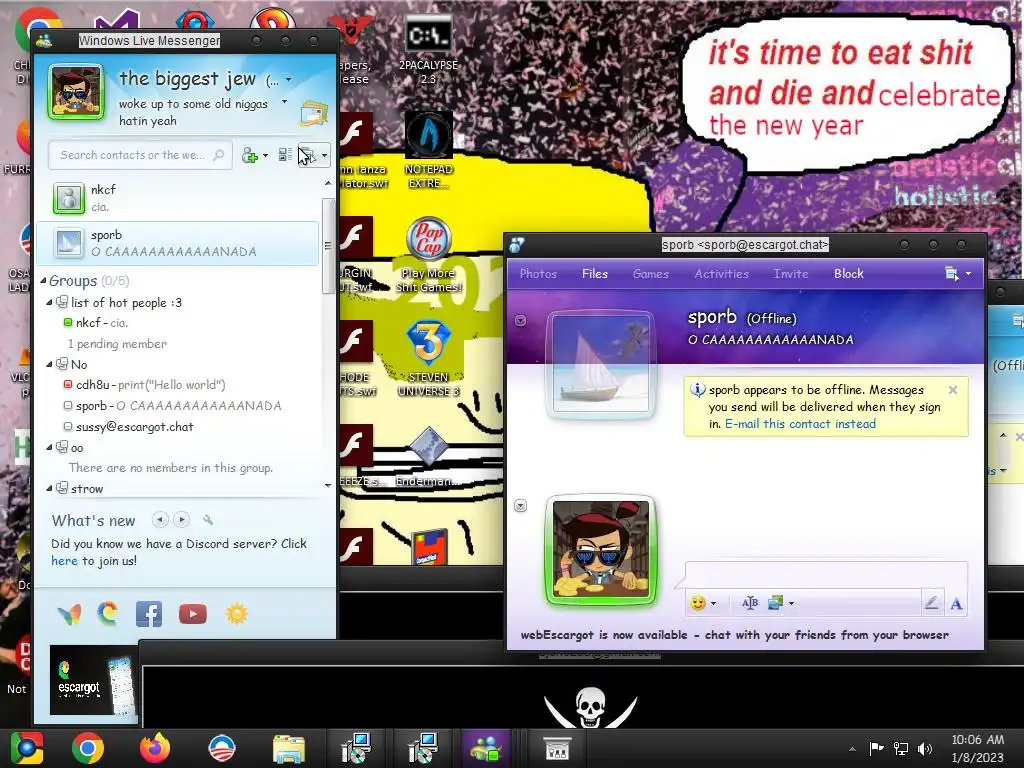Image resolution: width=1024 pixels, height=768 pixels.
Task: Click the YouTube icon in Messenger bottom bar
Action: pyautogui.click(x=193, y=614)
